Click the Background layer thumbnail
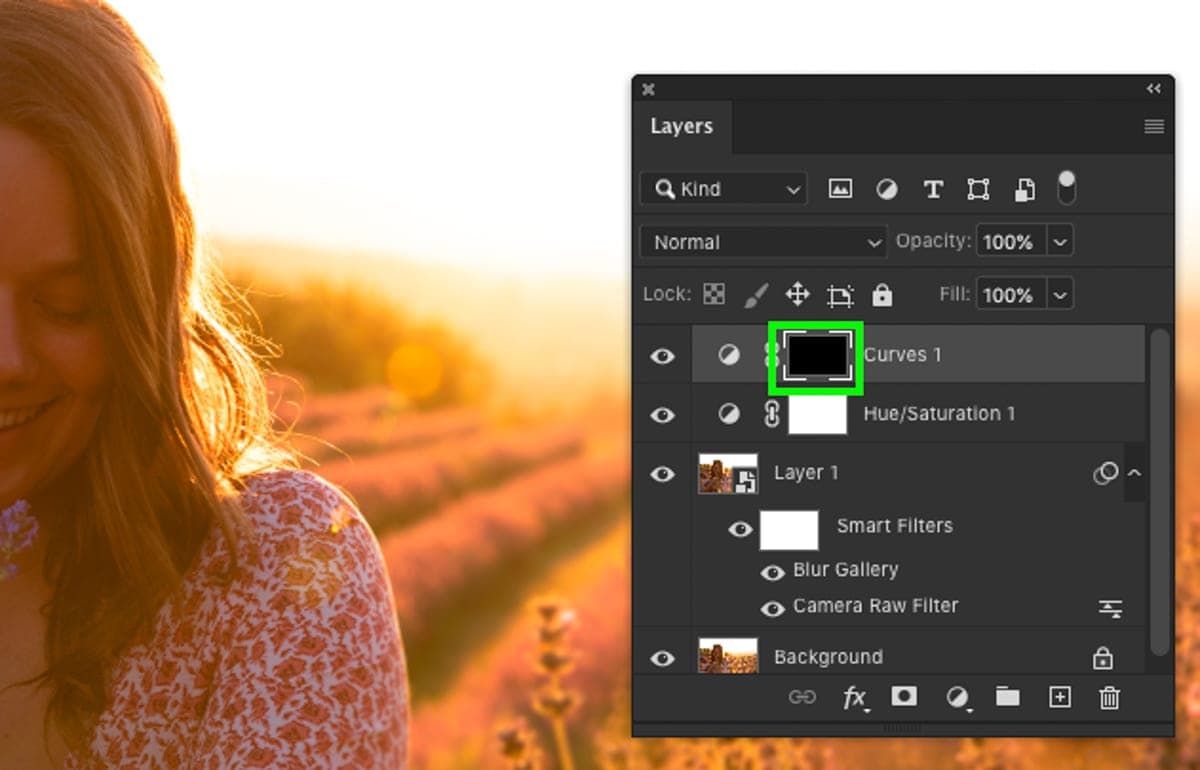Image resolution: width=1200 pixels, height=770 pixels. (728, 656)
